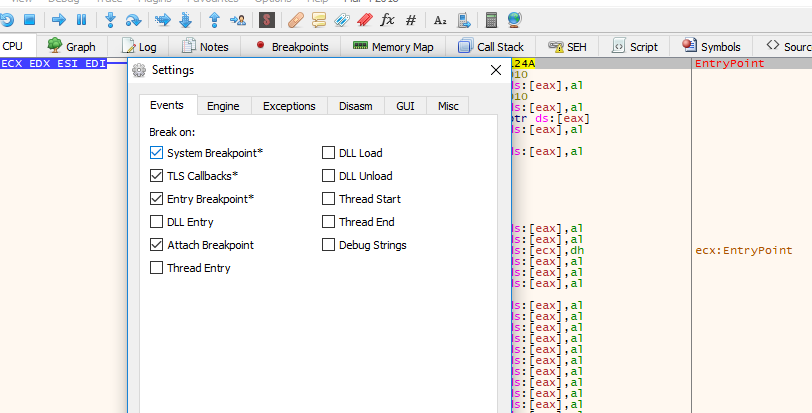Enable DLL Load break option
The image size is (812, 413).
click(x=328, y=153)
